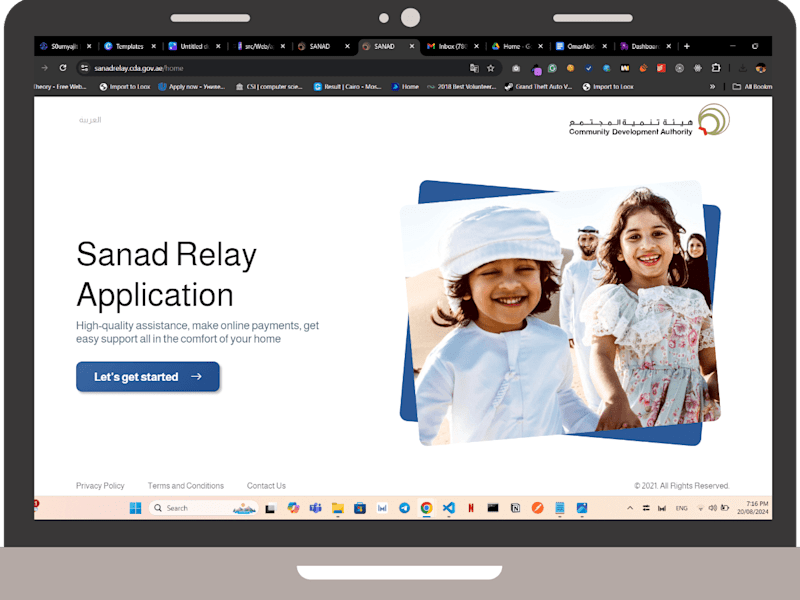The image size is (800, 600).
Task: Click the Let's get started button
Action: (x=147, y=377)
